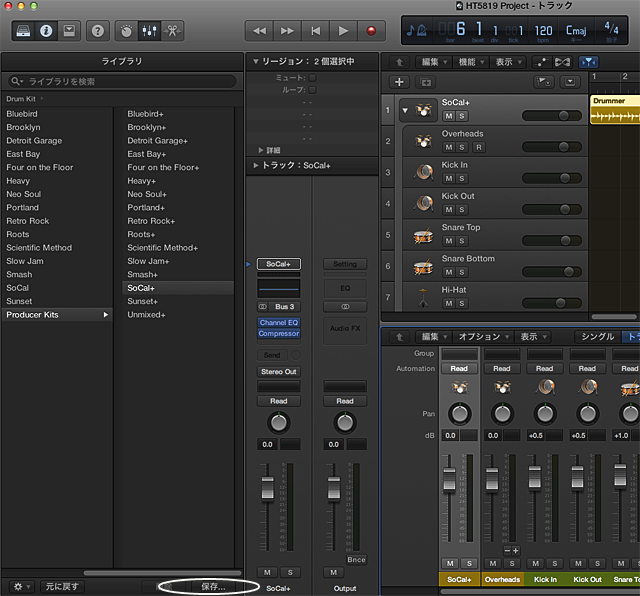This screenshot has height=596, width=640.
Task: Solo the Hi-Hat track
Action: pos(462,303)
